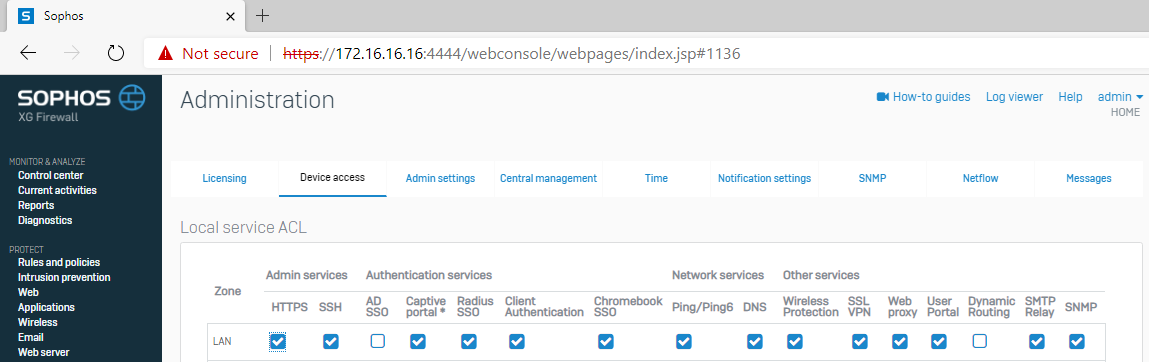Screen dimensions: 1149x362
Task: Open Web server in sidebar
Action: [x=43, y=352]
